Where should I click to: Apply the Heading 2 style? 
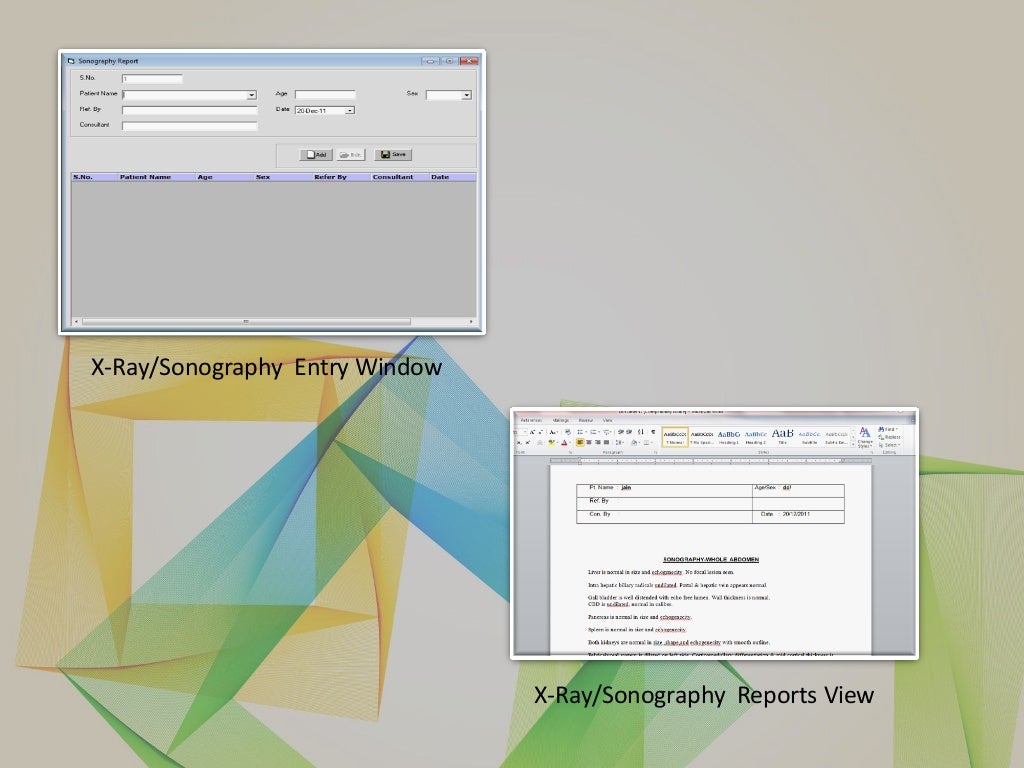756,437
